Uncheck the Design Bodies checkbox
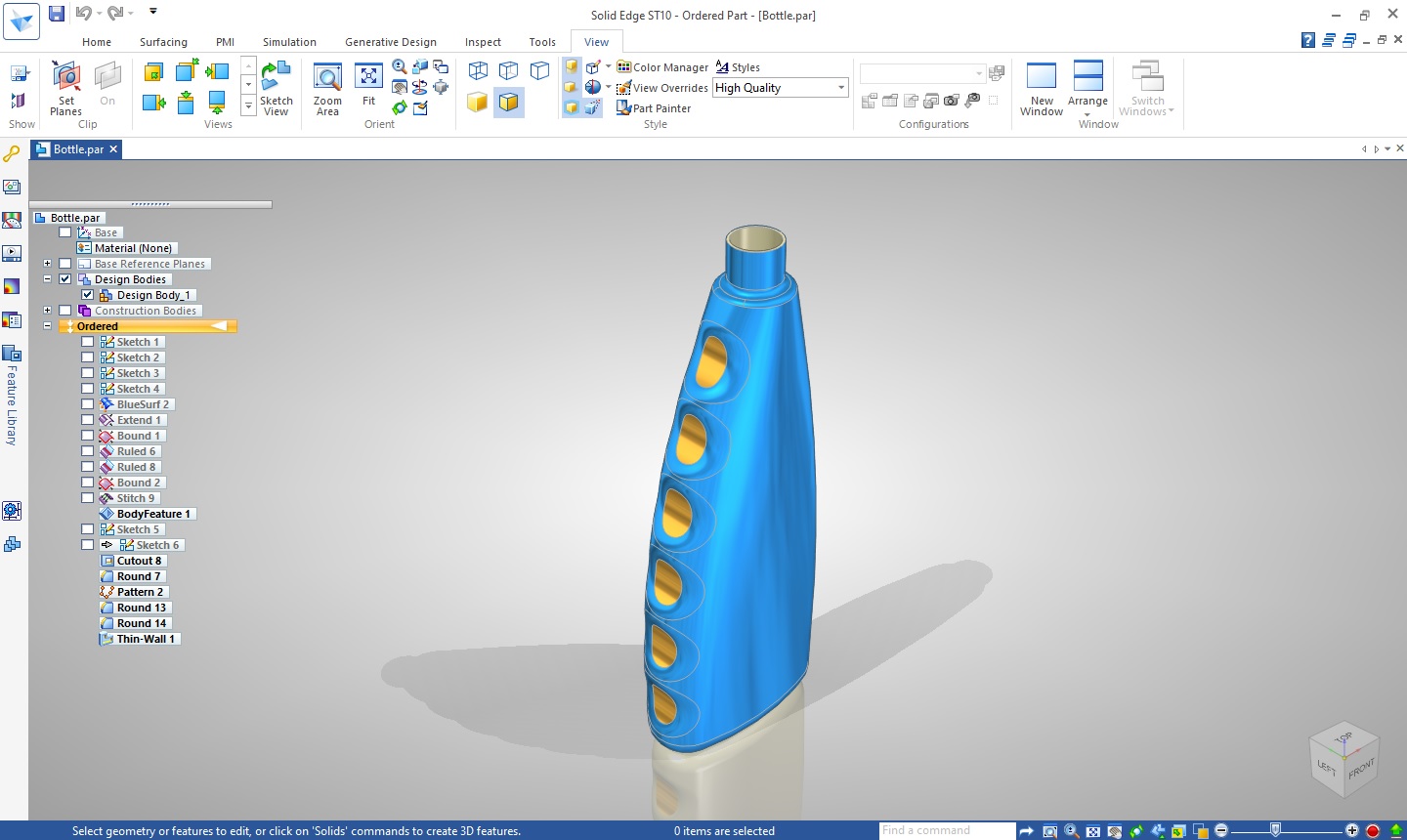 65,279
